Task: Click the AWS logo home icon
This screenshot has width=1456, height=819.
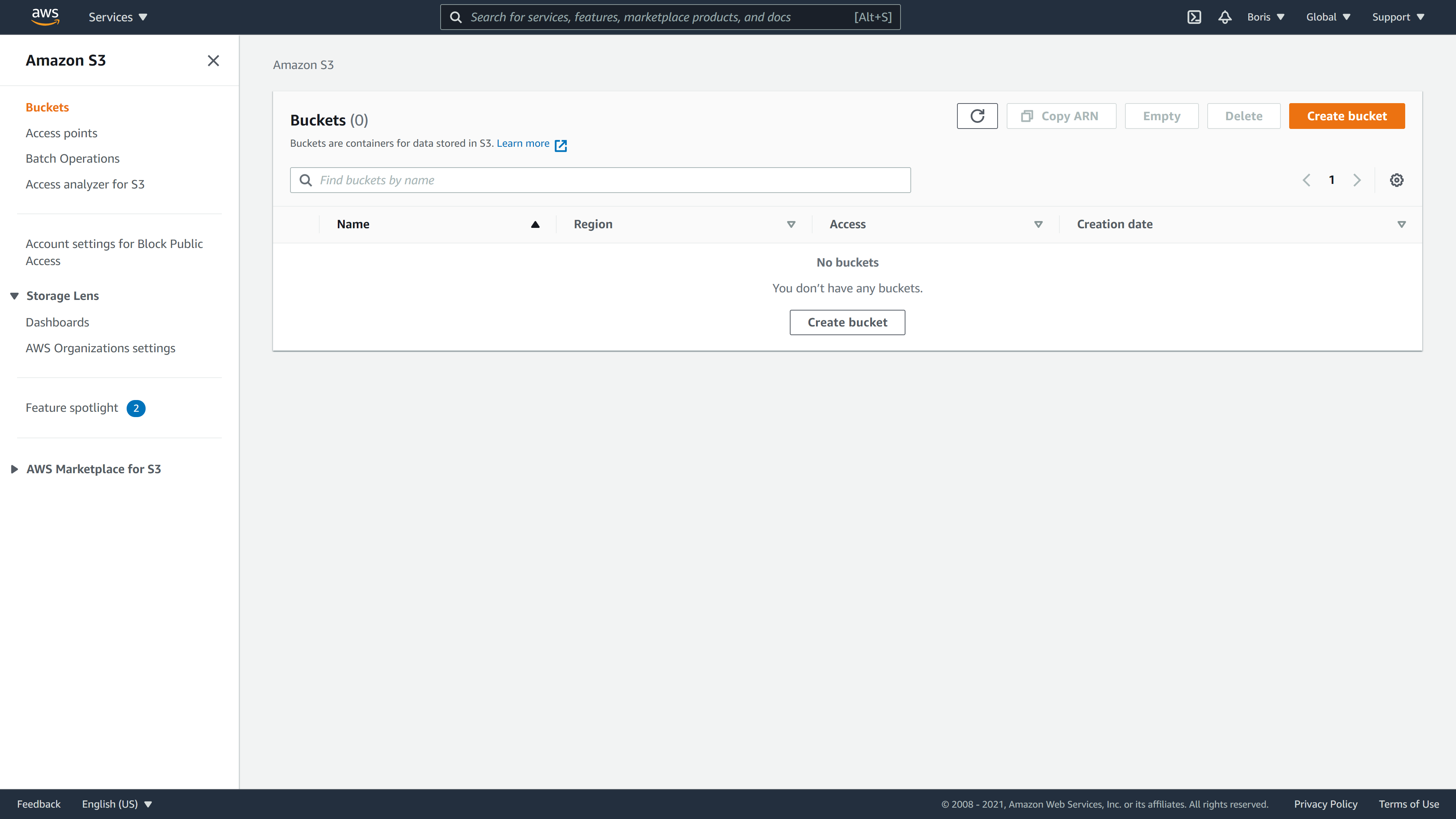Action: (45, 17)
